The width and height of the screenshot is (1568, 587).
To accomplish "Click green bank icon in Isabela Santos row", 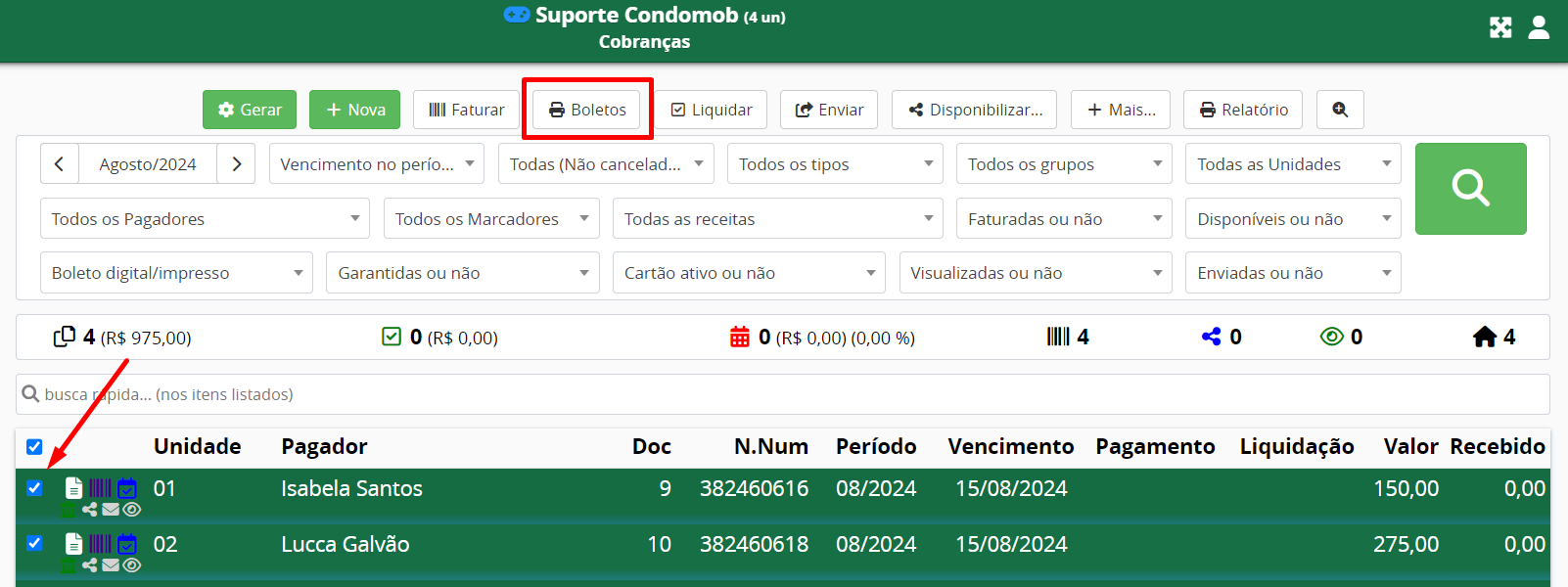I will click(68, 510).
